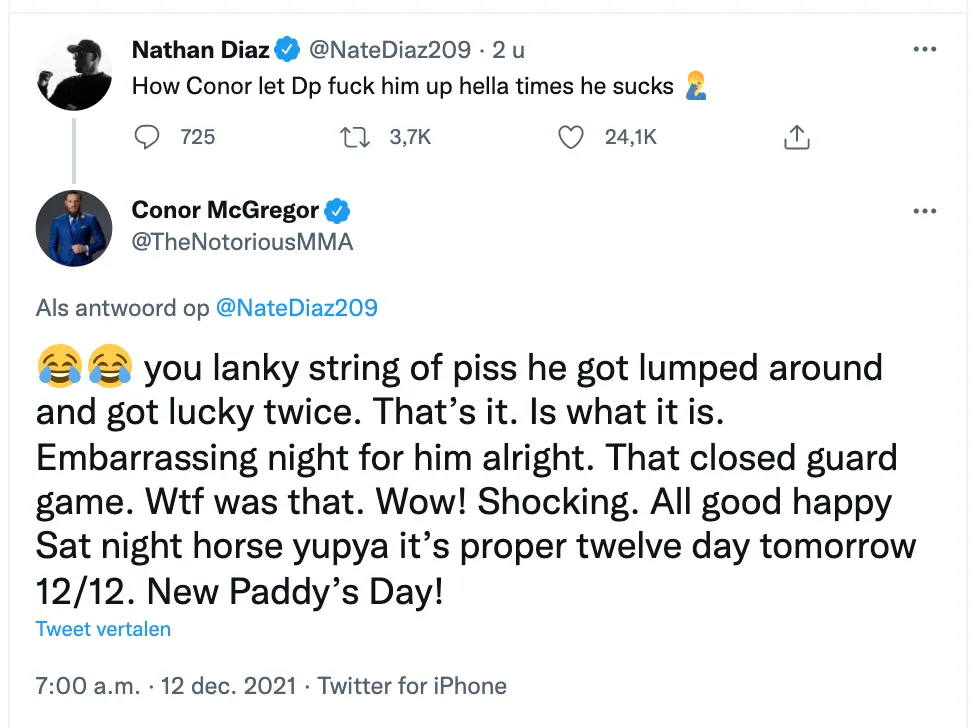Click the 'Twitter for iPhone' source label
980x728 pixels.
(412, 686)
